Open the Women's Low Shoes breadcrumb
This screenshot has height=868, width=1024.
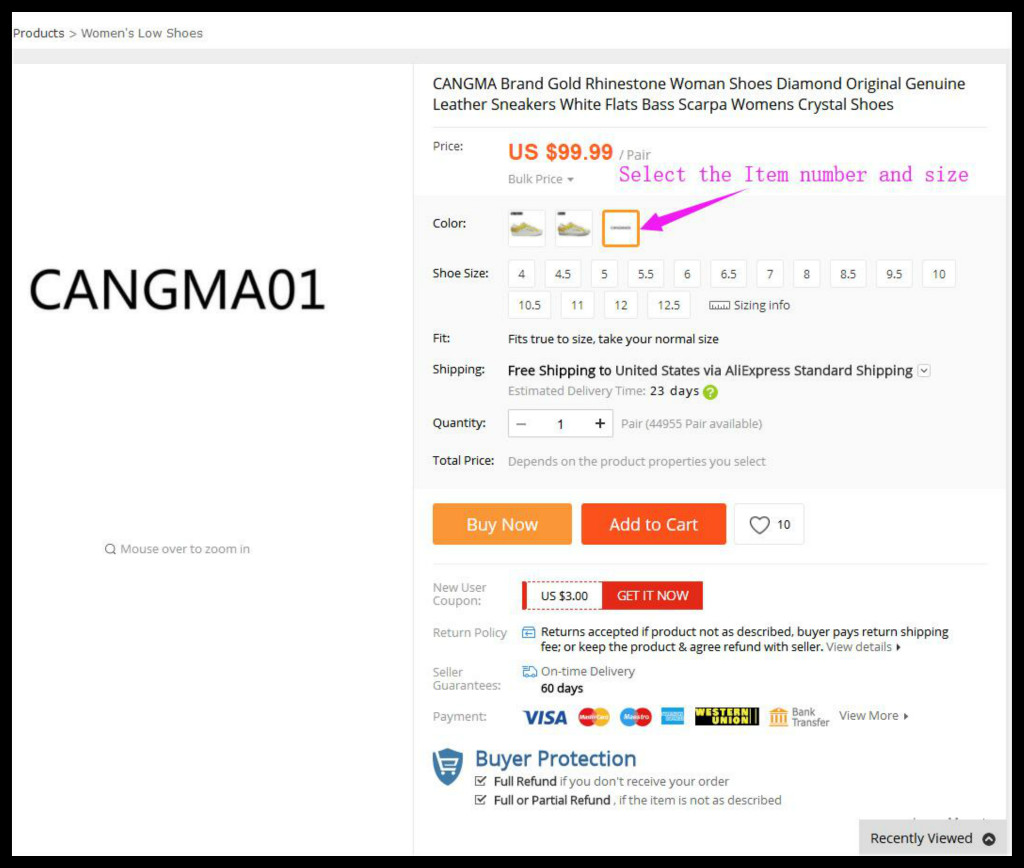point(142,33)
